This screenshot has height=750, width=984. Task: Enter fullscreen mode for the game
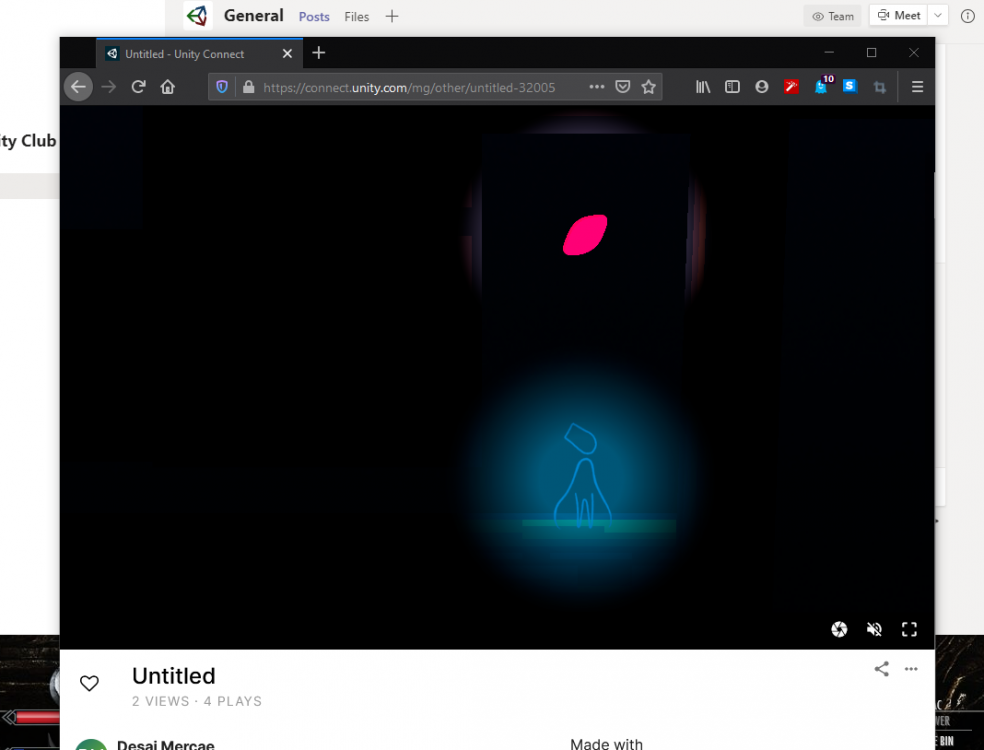(x=909, y=629)
